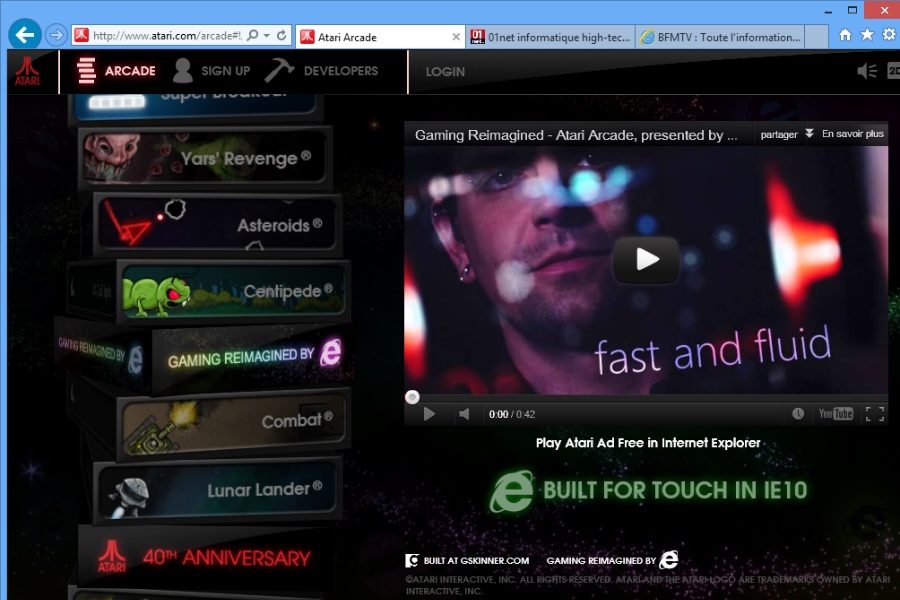Screen dimensions: 900x600
Task: Close the Atari Arcade tab
Action: [456, 37]
